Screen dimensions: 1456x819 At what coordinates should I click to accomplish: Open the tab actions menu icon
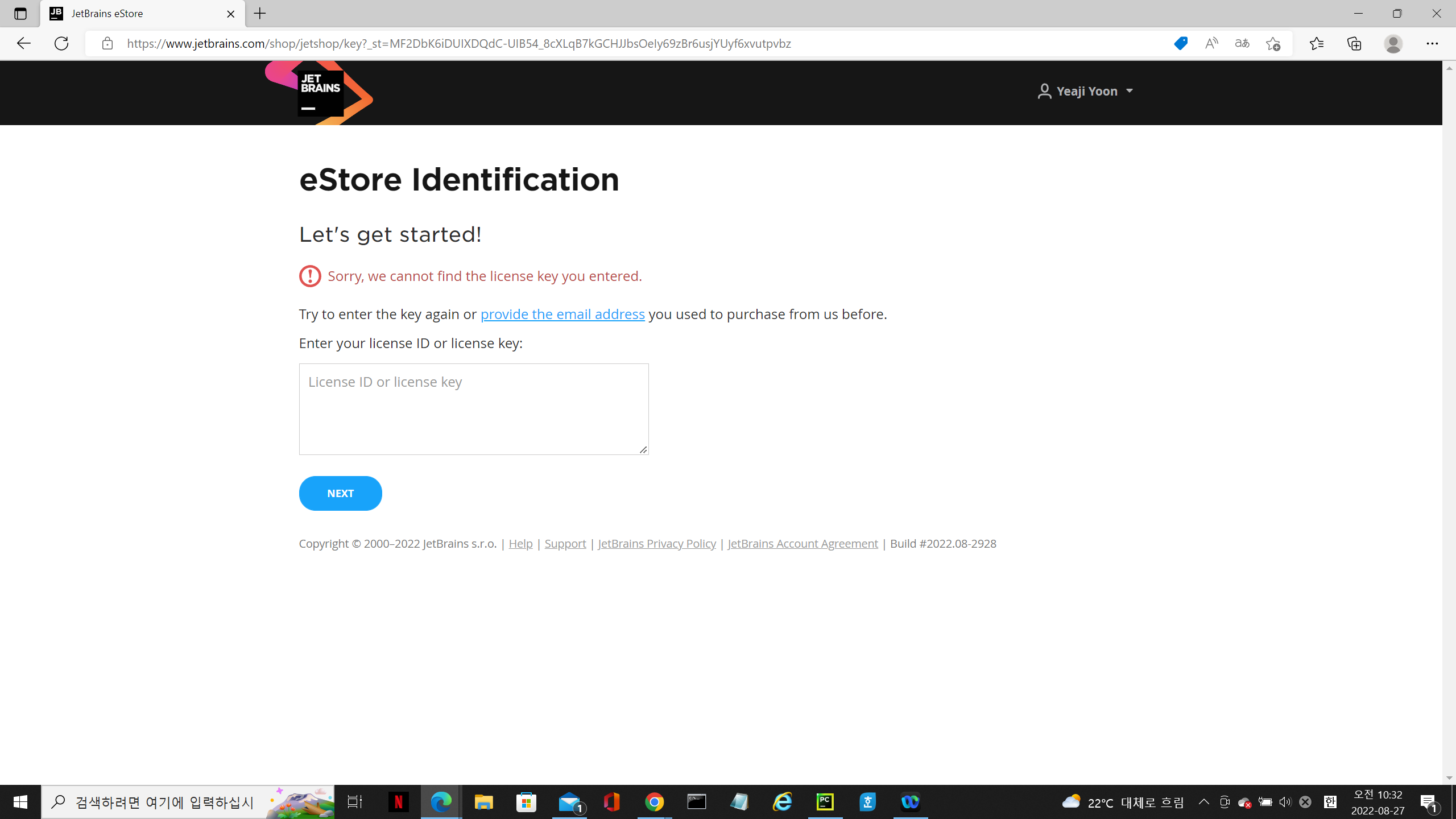coord(20,14)
